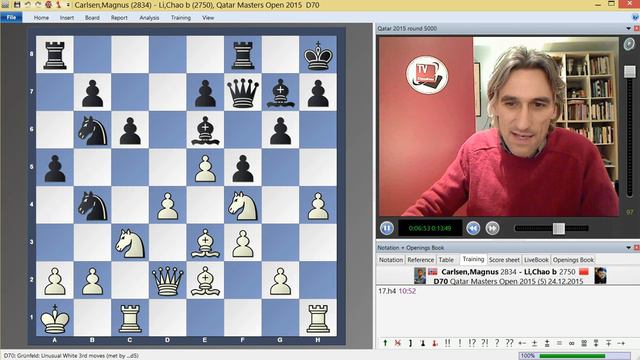Switch to the Score sheet tab
Screen dimensions: 640x360
[504, 260]
